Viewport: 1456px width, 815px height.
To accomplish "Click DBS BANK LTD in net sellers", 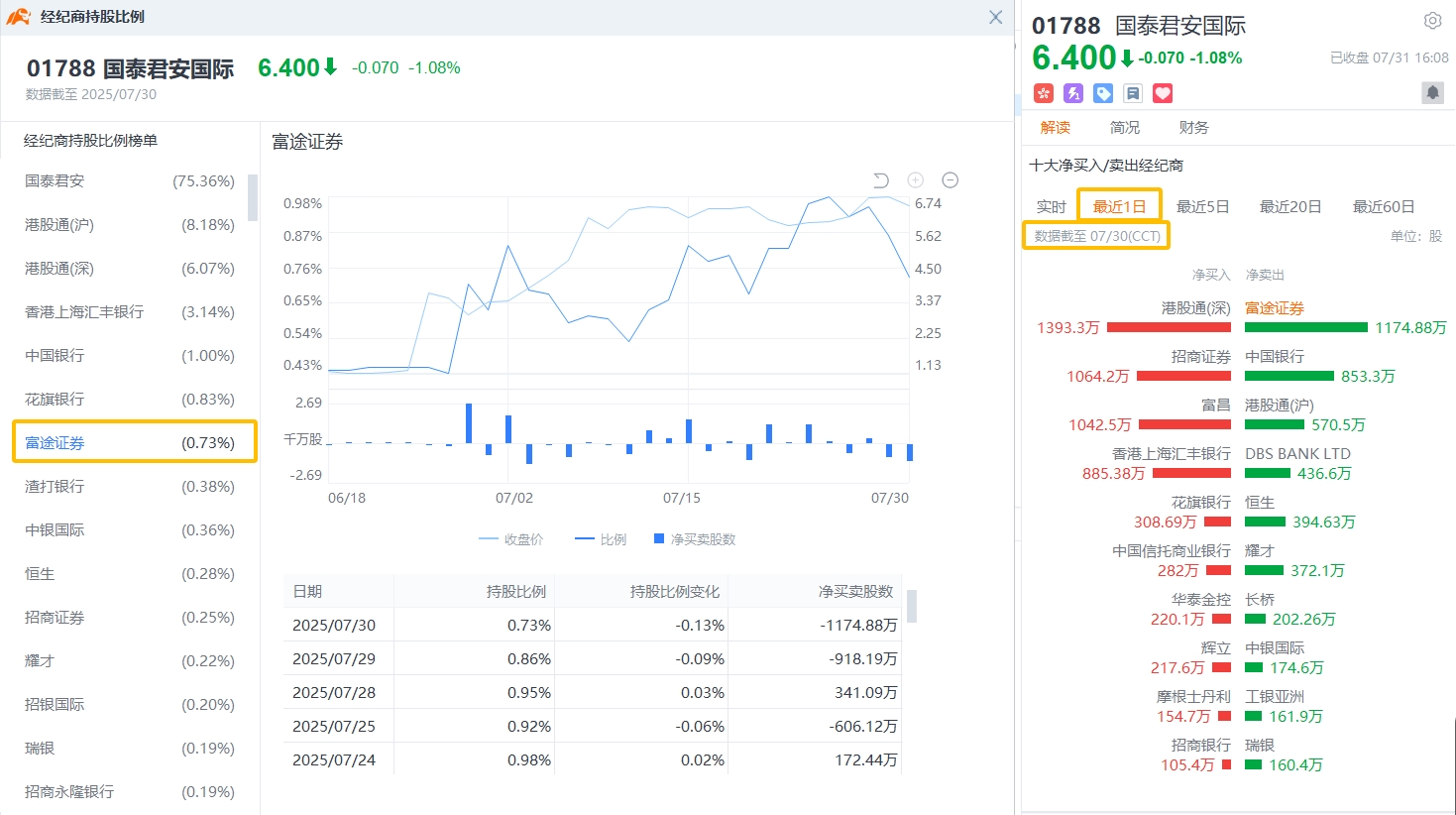I will (1297, 454).
